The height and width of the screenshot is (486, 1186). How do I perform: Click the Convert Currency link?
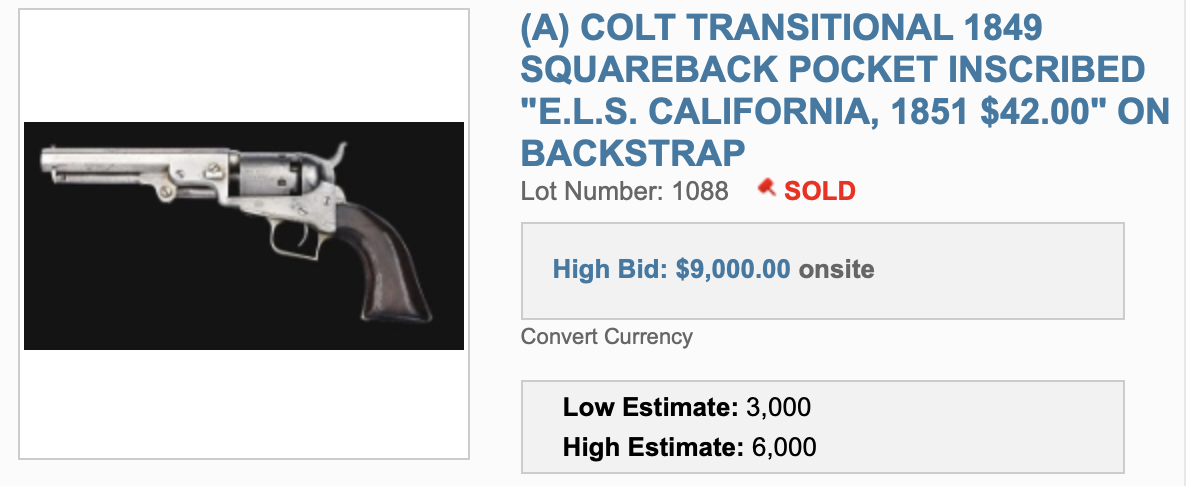(606, 336)
